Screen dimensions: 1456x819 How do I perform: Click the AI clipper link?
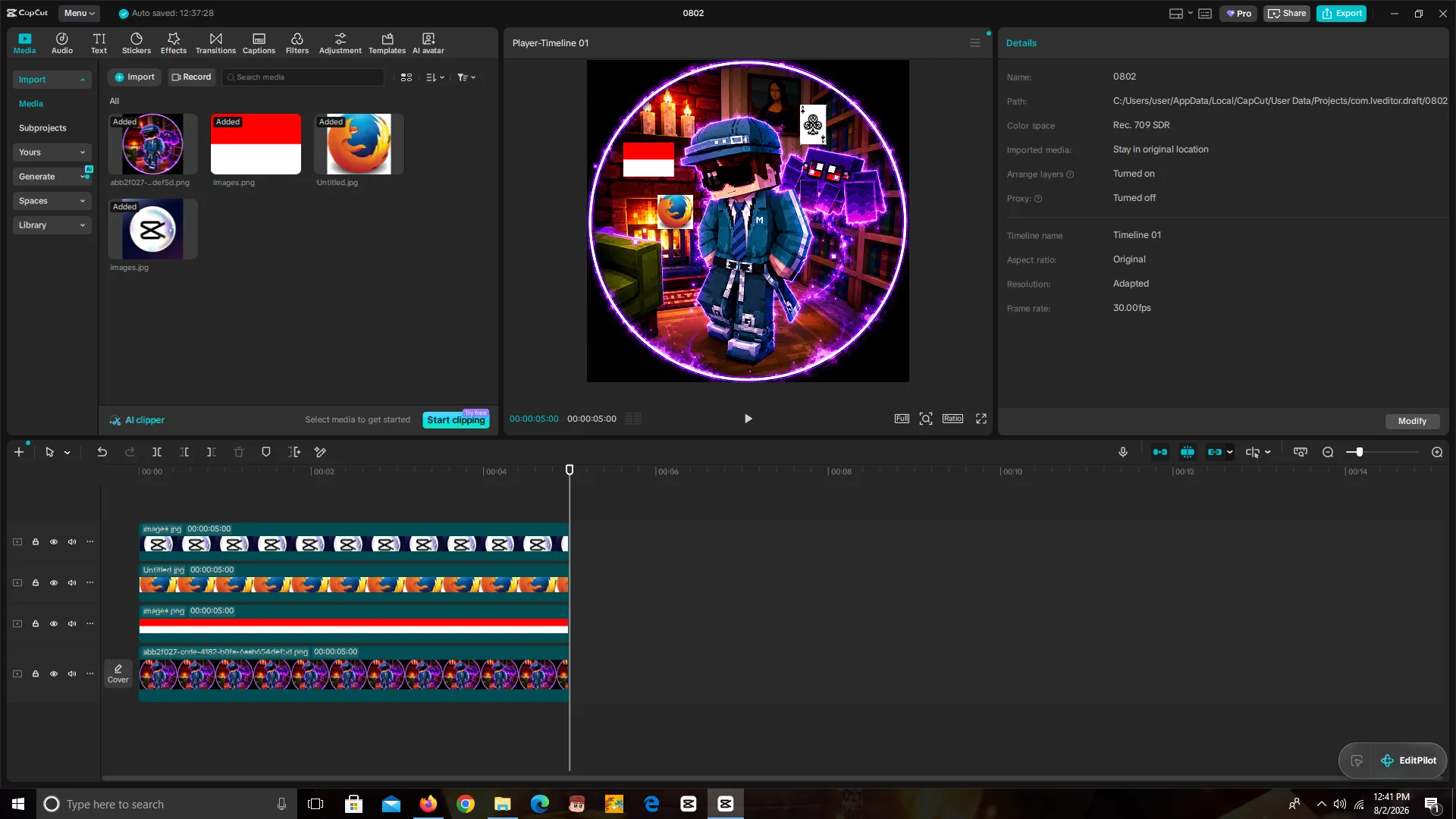tap(137, 420)
